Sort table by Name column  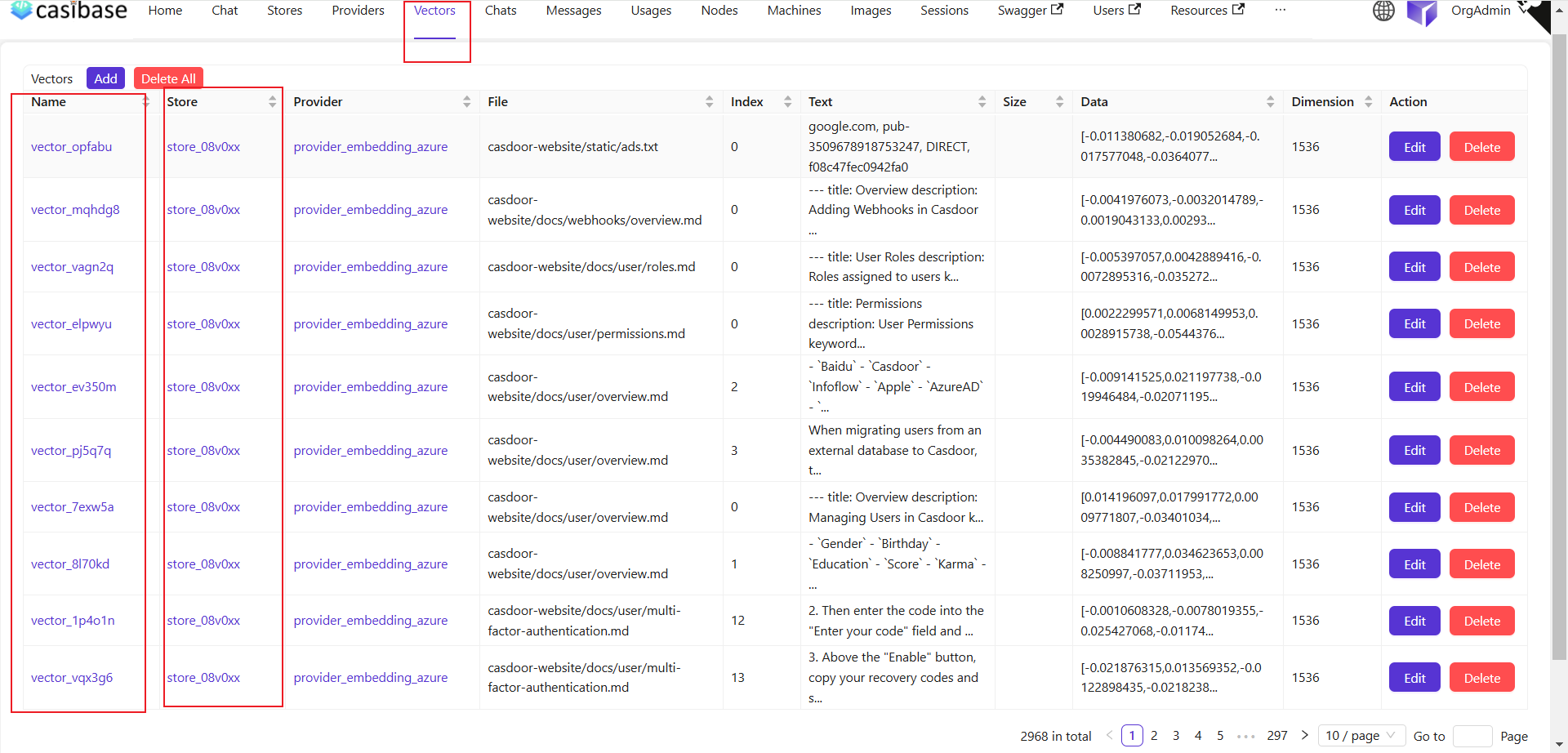pos(145,102)
